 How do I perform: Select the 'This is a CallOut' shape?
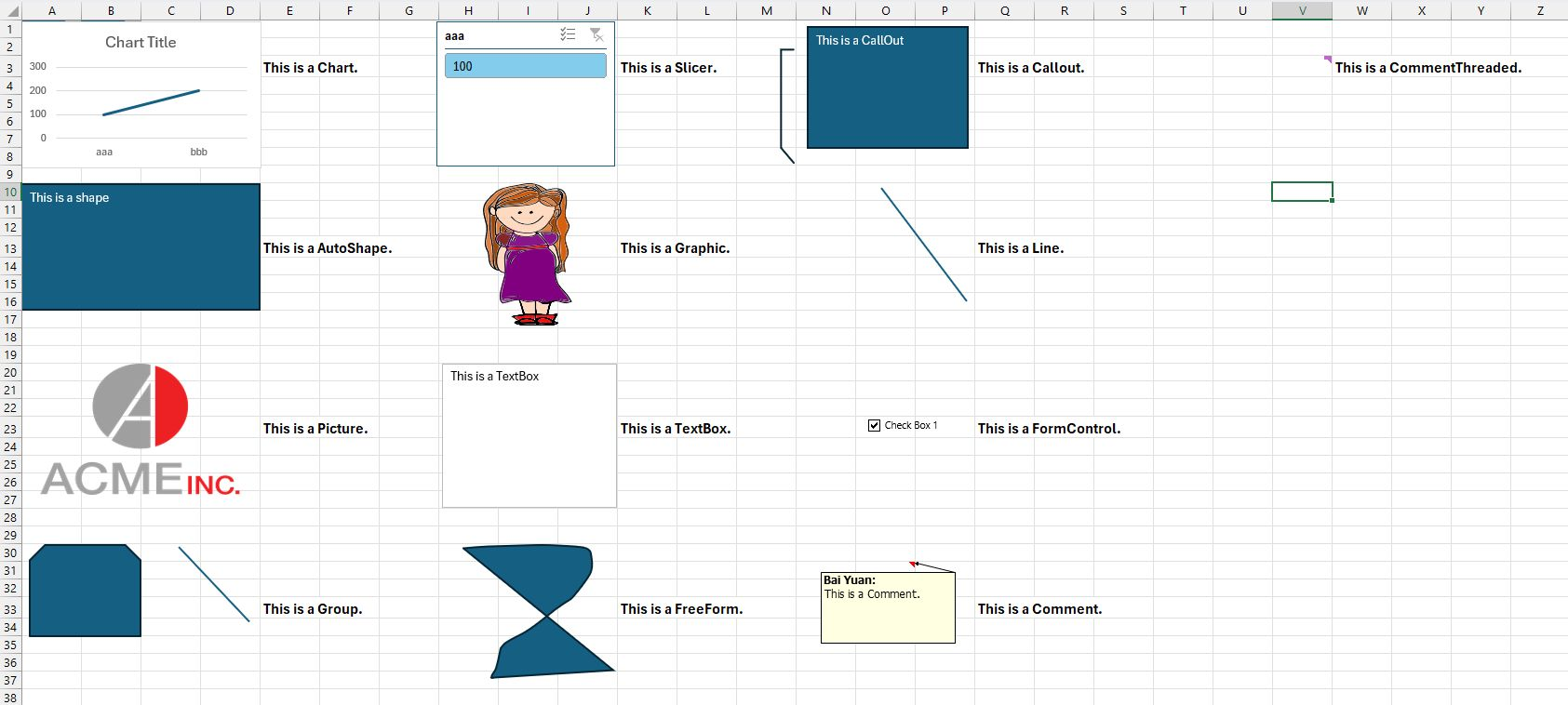point(888,87)
